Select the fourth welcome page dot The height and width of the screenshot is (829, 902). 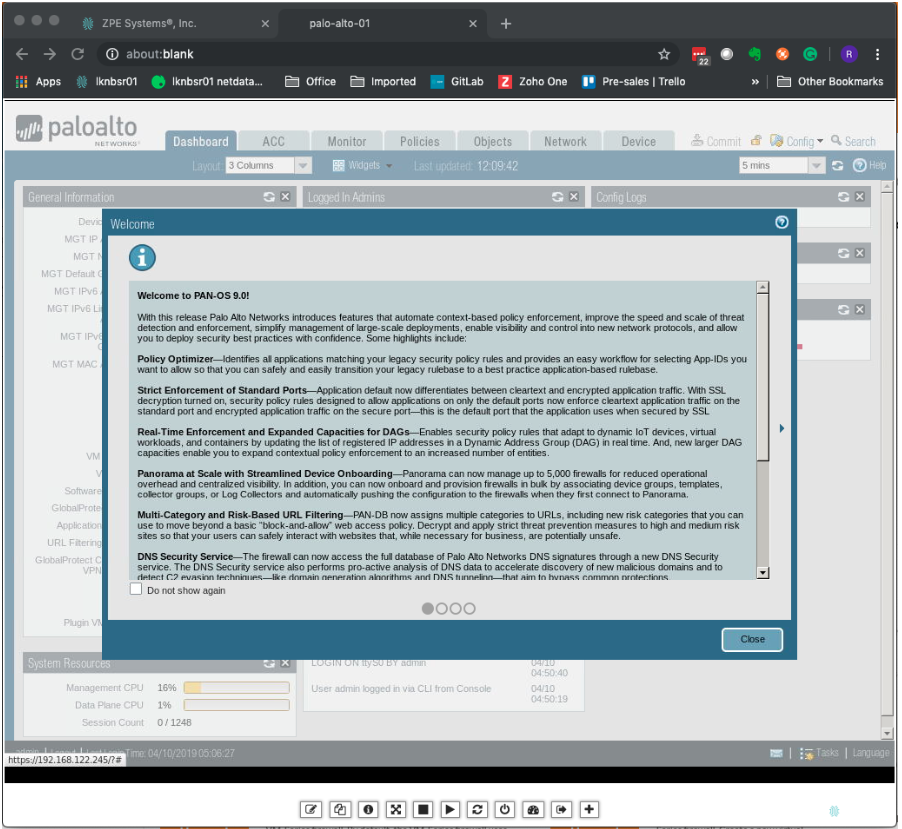[469, 608]
